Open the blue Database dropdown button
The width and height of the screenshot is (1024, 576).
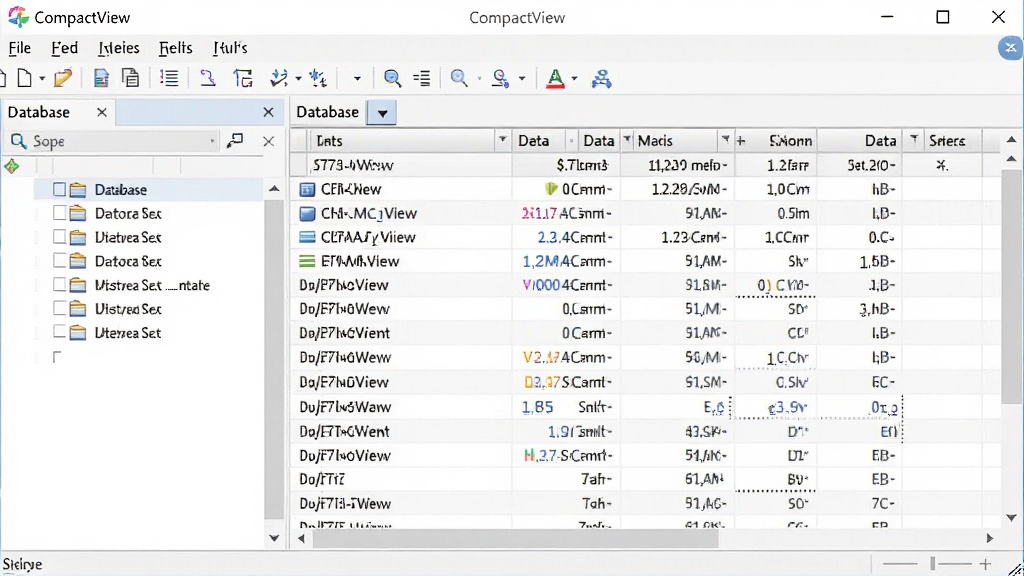tap(382, 113)
